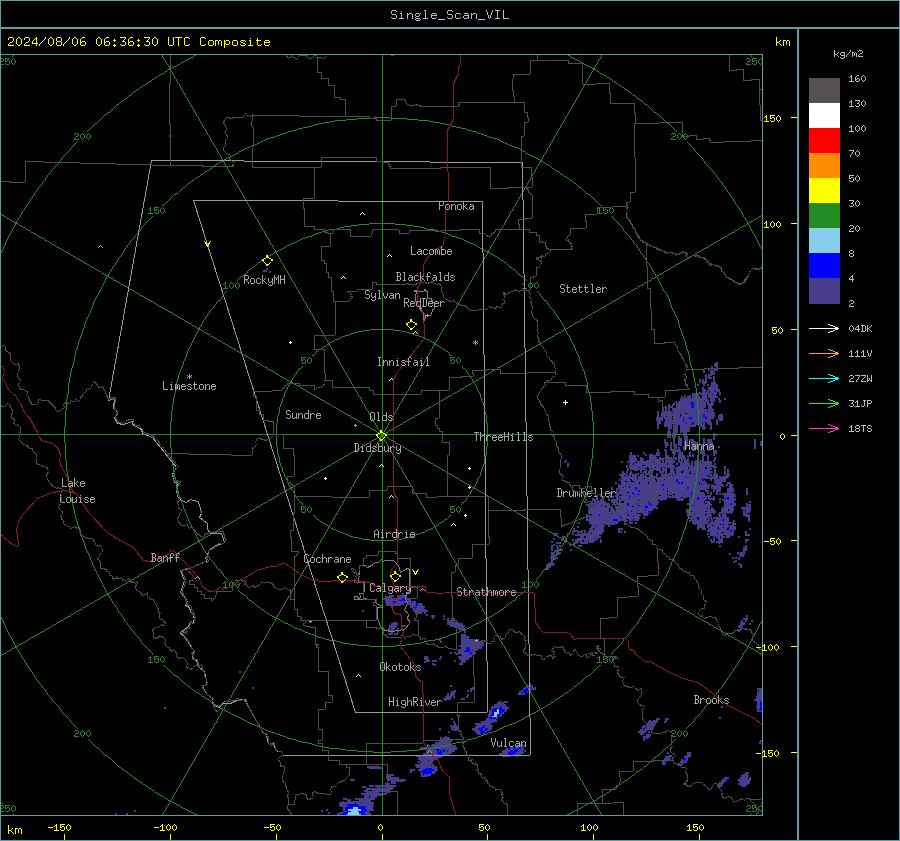
Task: Click the yellow V marker northwest of RockyMH
Action: (208, 244)
